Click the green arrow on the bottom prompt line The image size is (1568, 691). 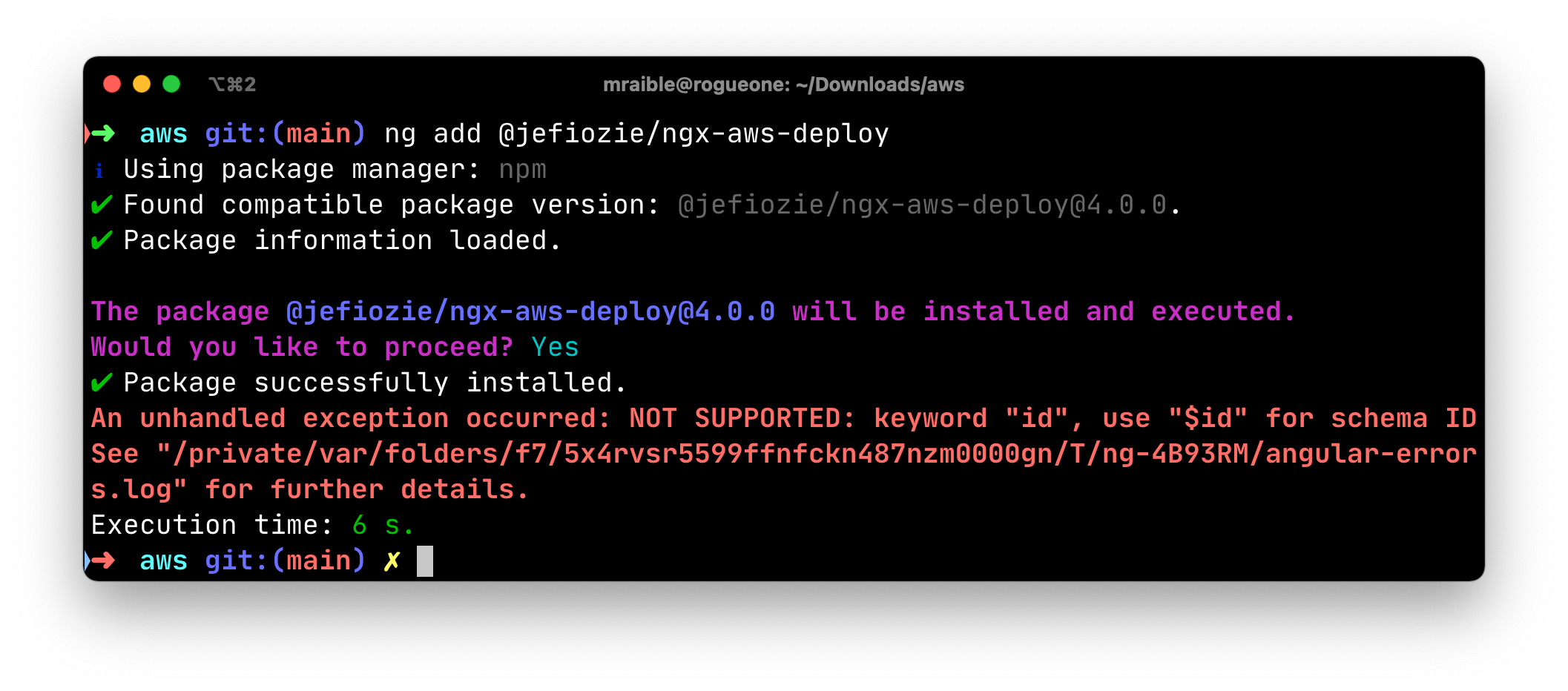pos(103,561)
